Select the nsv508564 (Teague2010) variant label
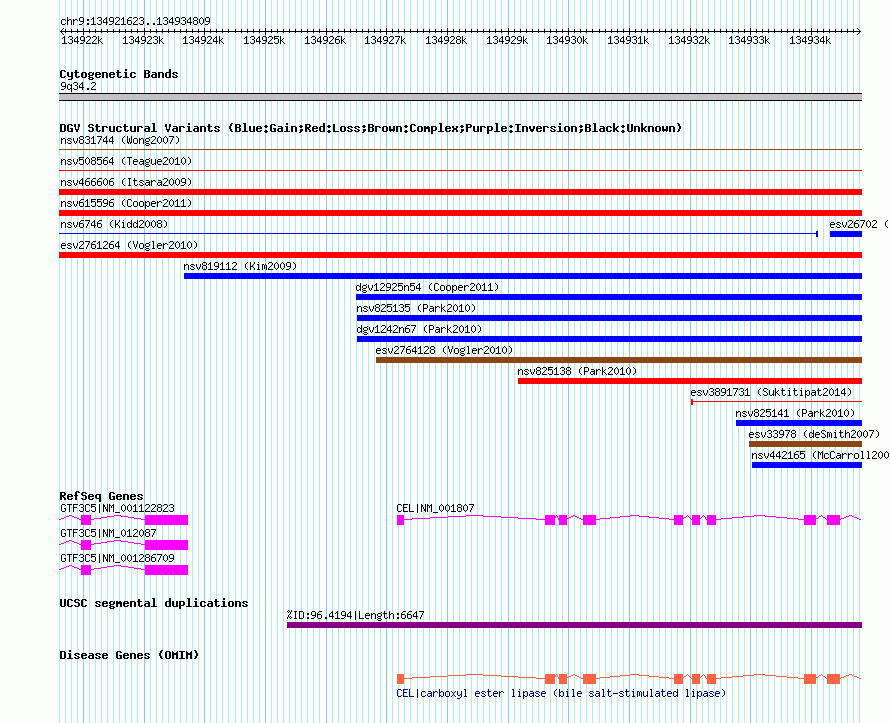890x723 pixels. [126, 161]
